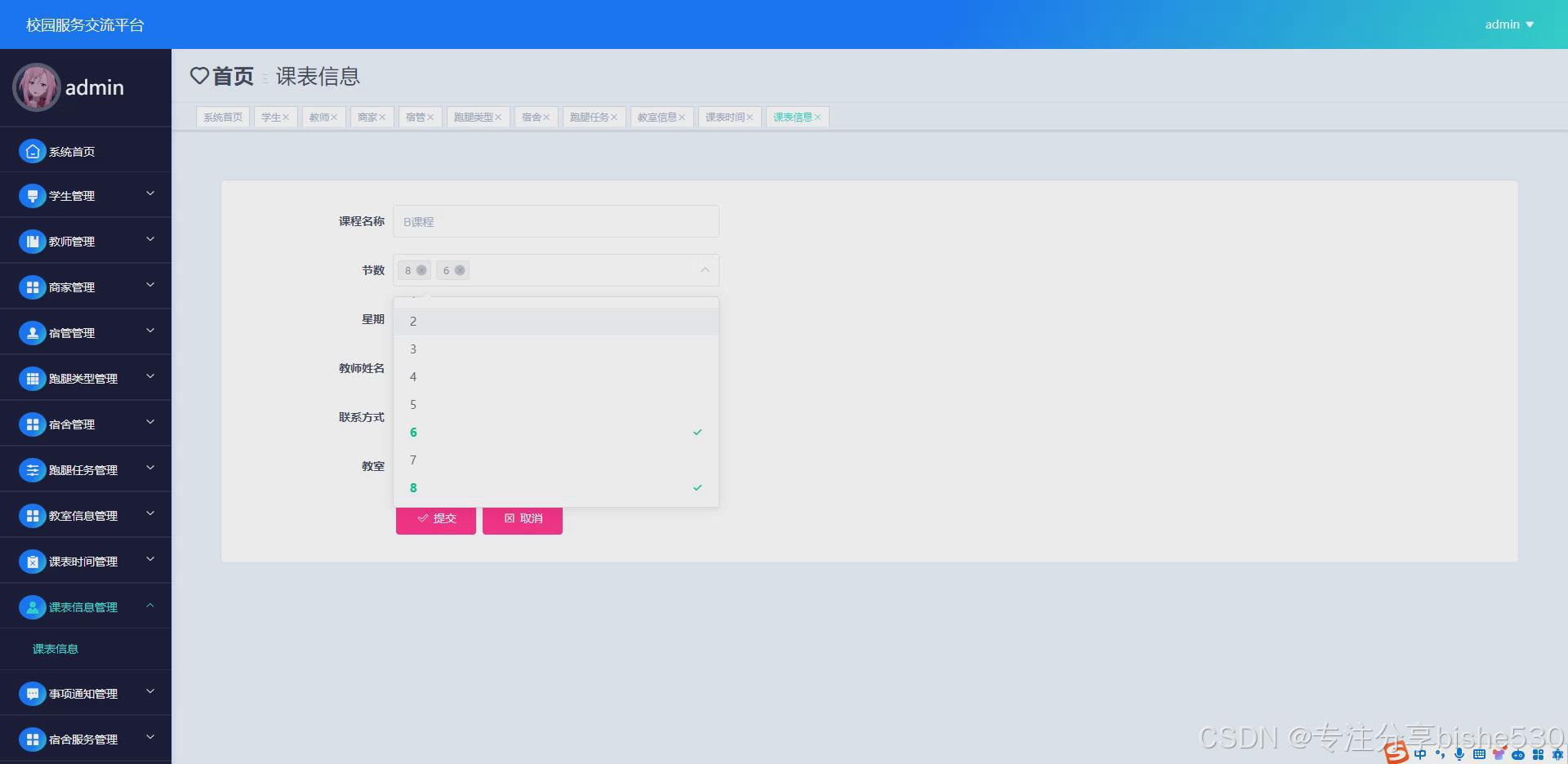Click the 教师姓名 field label
This screenshot has width=1568, height=764.
tap(362, 368)
